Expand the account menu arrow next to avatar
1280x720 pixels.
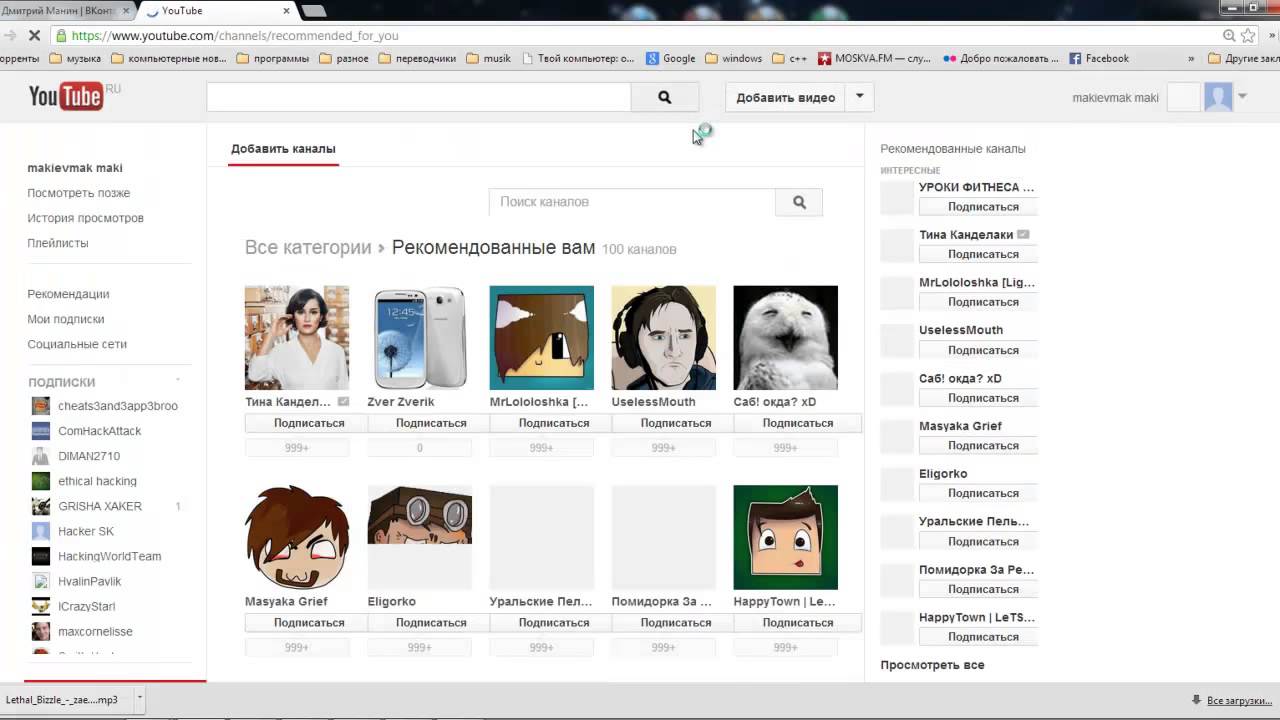[x=1242, y=97]
